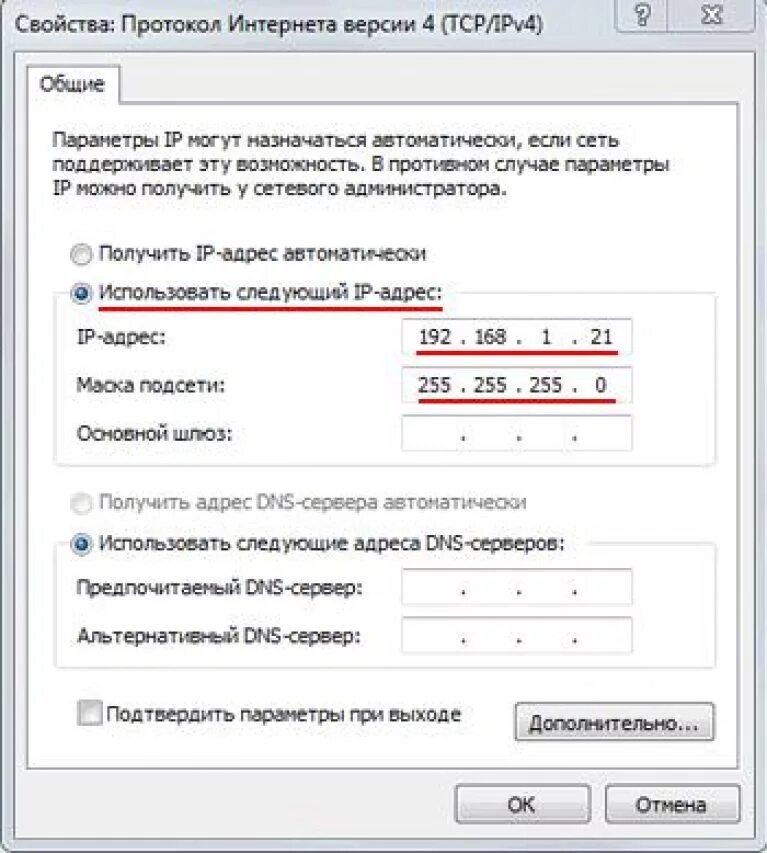Click the dialog title bar text
The width and height of the screenshot is (767, 853).
(x=279, y=25)
